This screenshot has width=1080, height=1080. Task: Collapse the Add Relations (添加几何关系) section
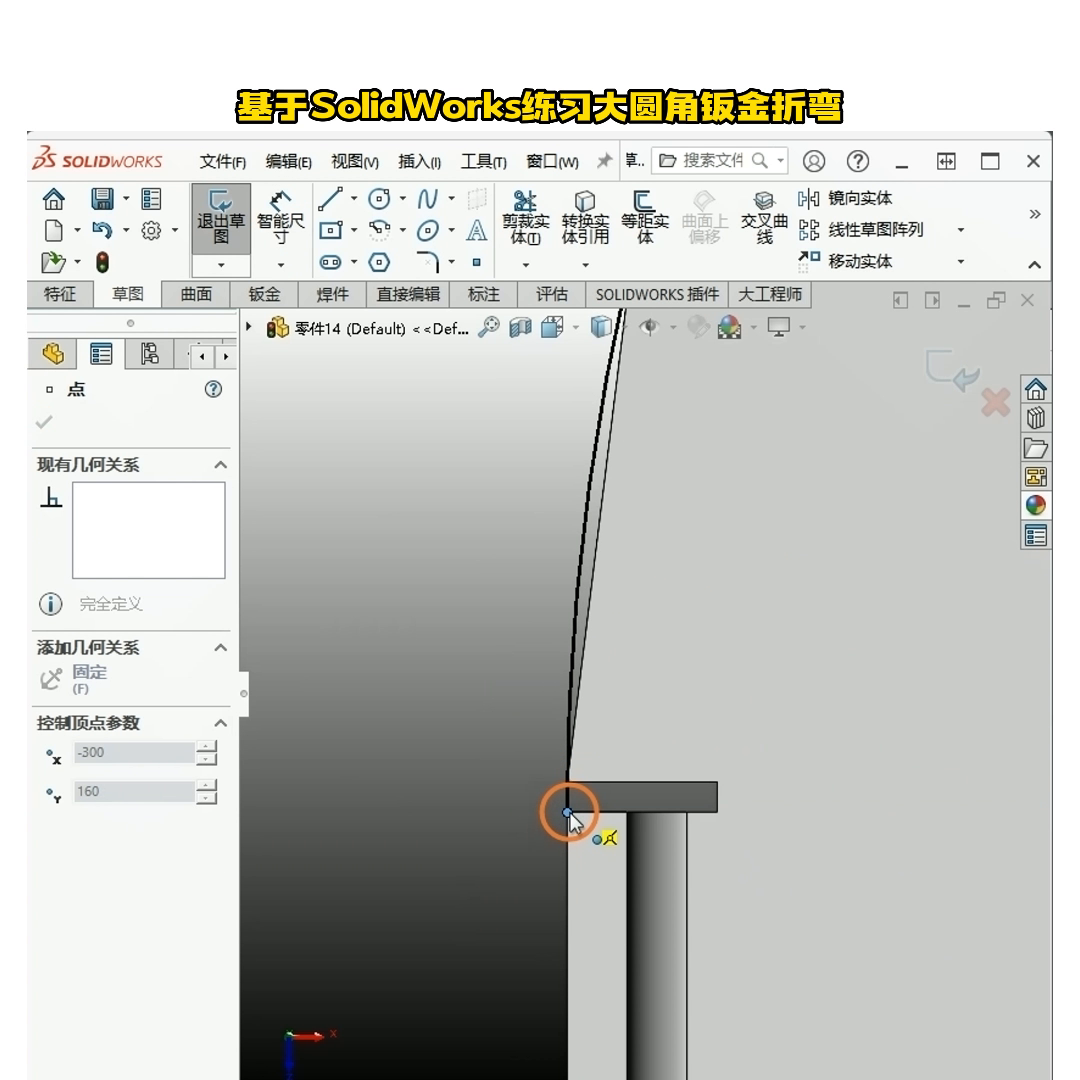point(220,647)
